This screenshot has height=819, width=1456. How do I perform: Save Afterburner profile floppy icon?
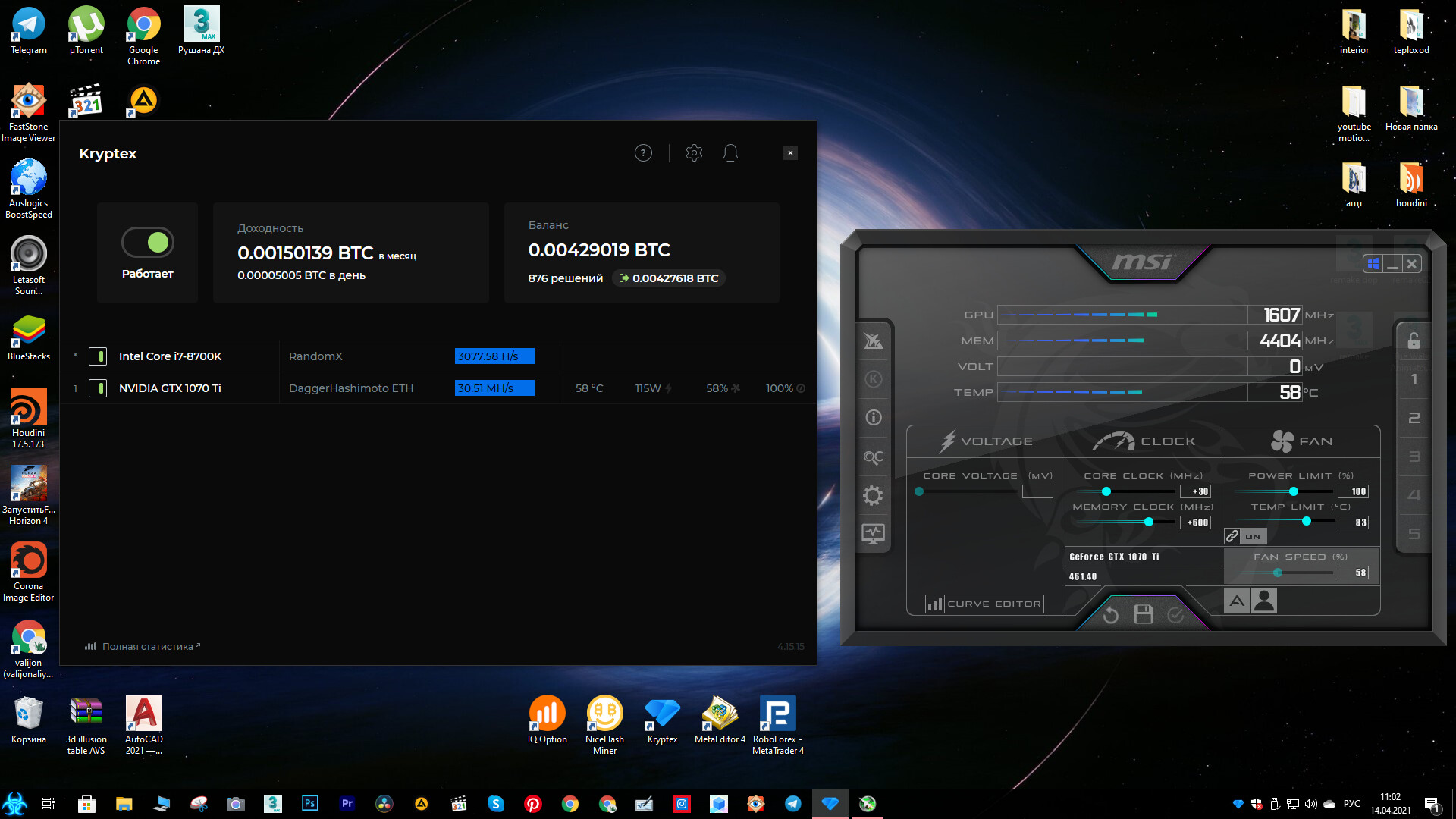click(1144, 614)
